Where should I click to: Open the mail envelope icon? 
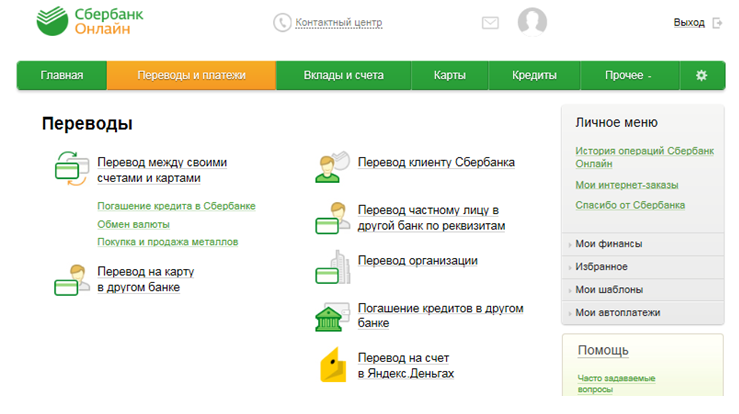(490, 23)
